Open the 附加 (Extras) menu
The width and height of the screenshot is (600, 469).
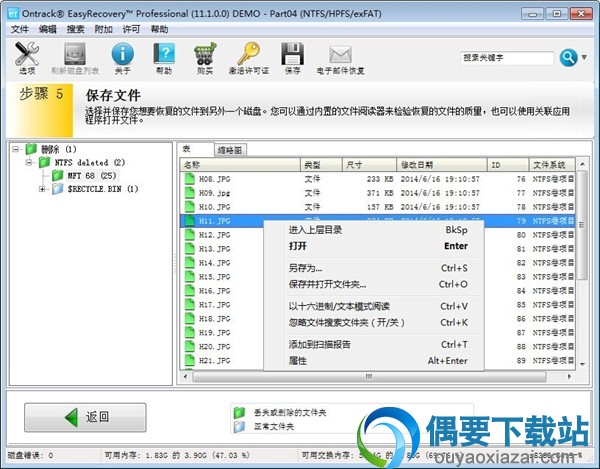click(103, 29)
